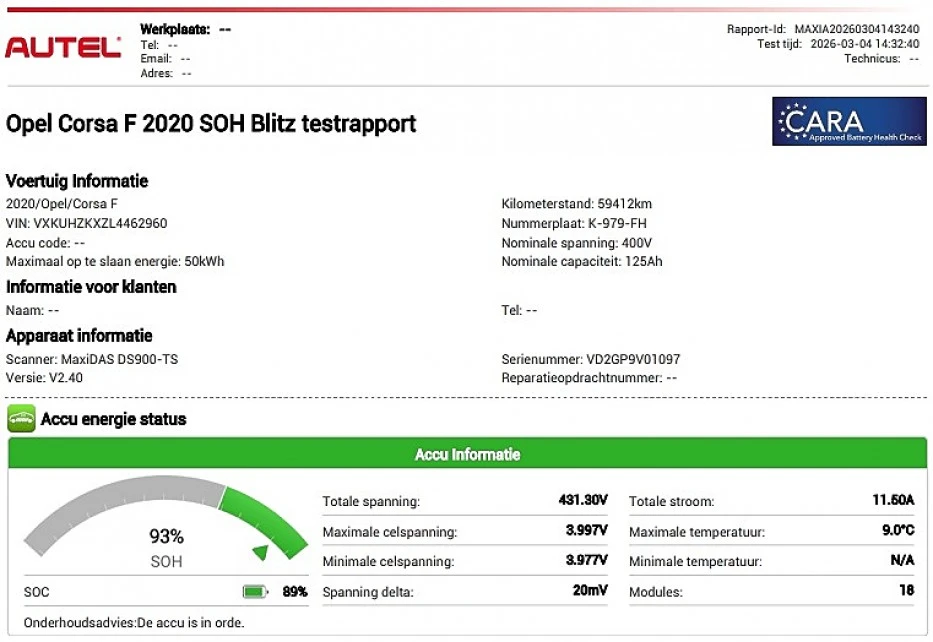Click the Nummerplaat K-979-FH text
This screenshot has height=642, width=933.
[x=576, y=223]
